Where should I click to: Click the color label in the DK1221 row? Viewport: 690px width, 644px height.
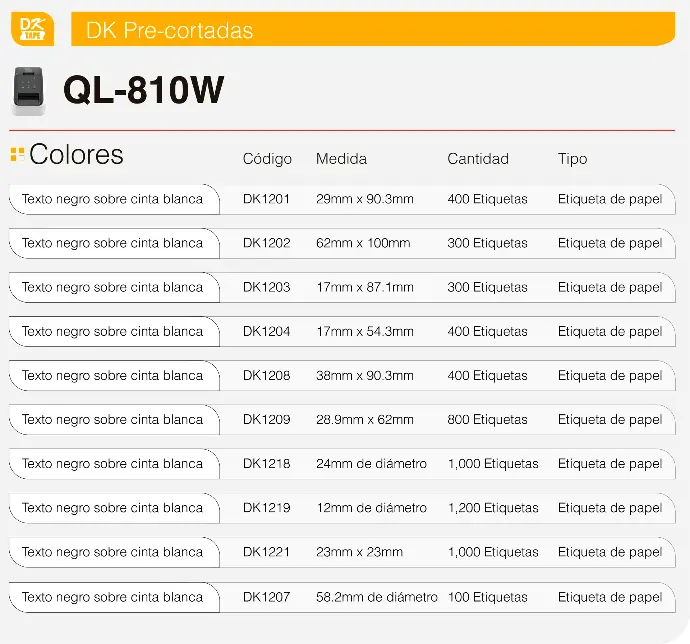tap(112, 552)
